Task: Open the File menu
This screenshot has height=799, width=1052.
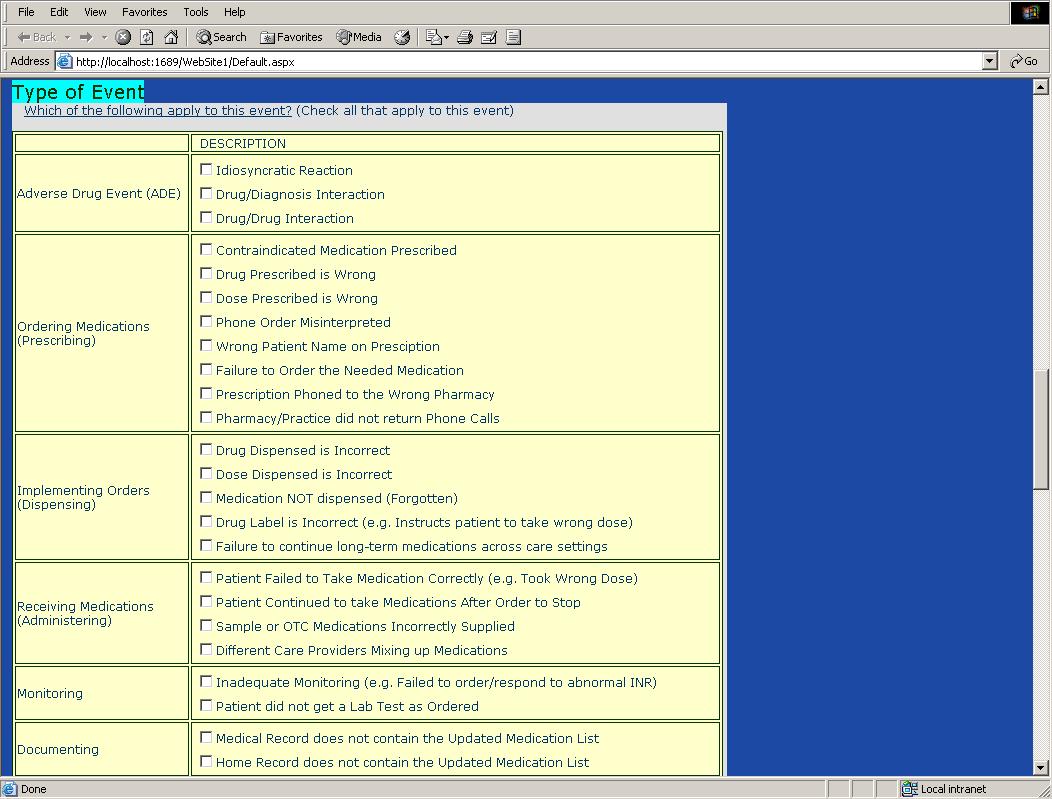Action: 26,12
